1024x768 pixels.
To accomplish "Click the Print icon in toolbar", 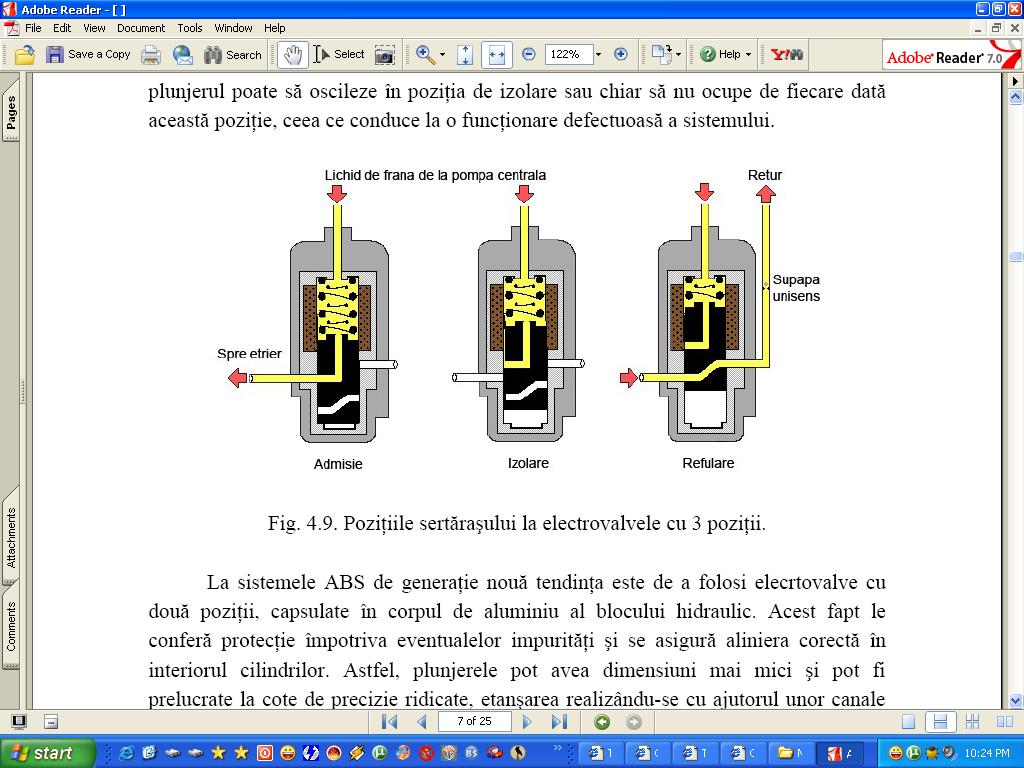I will point(151,55).
